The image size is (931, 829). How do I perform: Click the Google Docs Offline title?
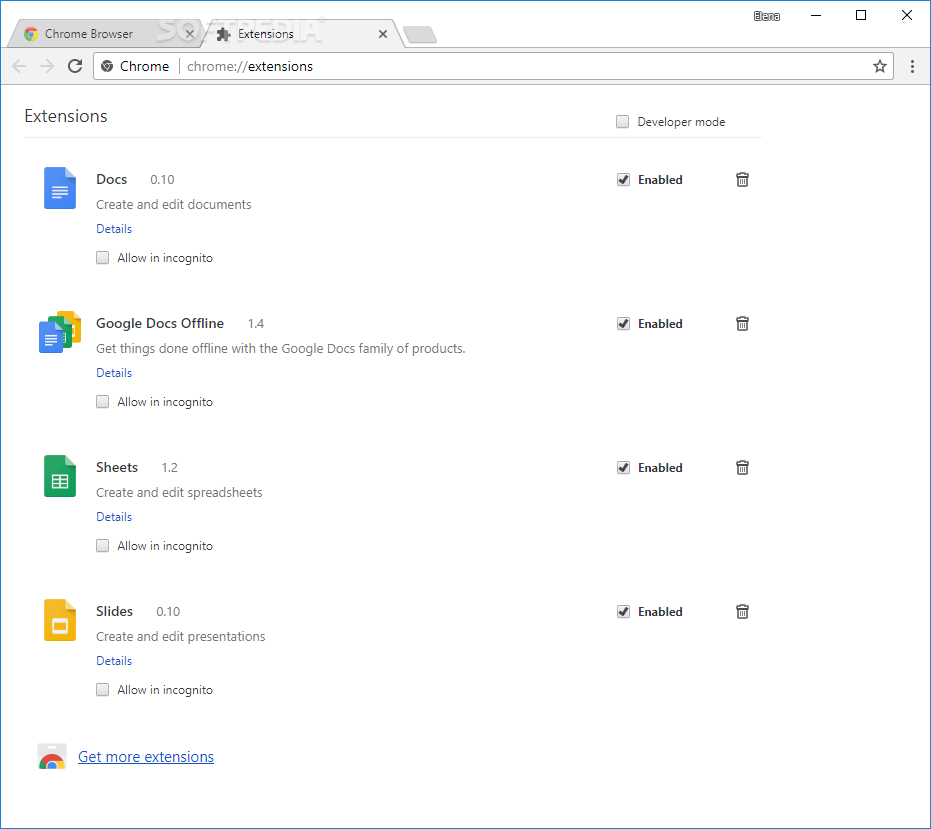(x=160, y=324)
